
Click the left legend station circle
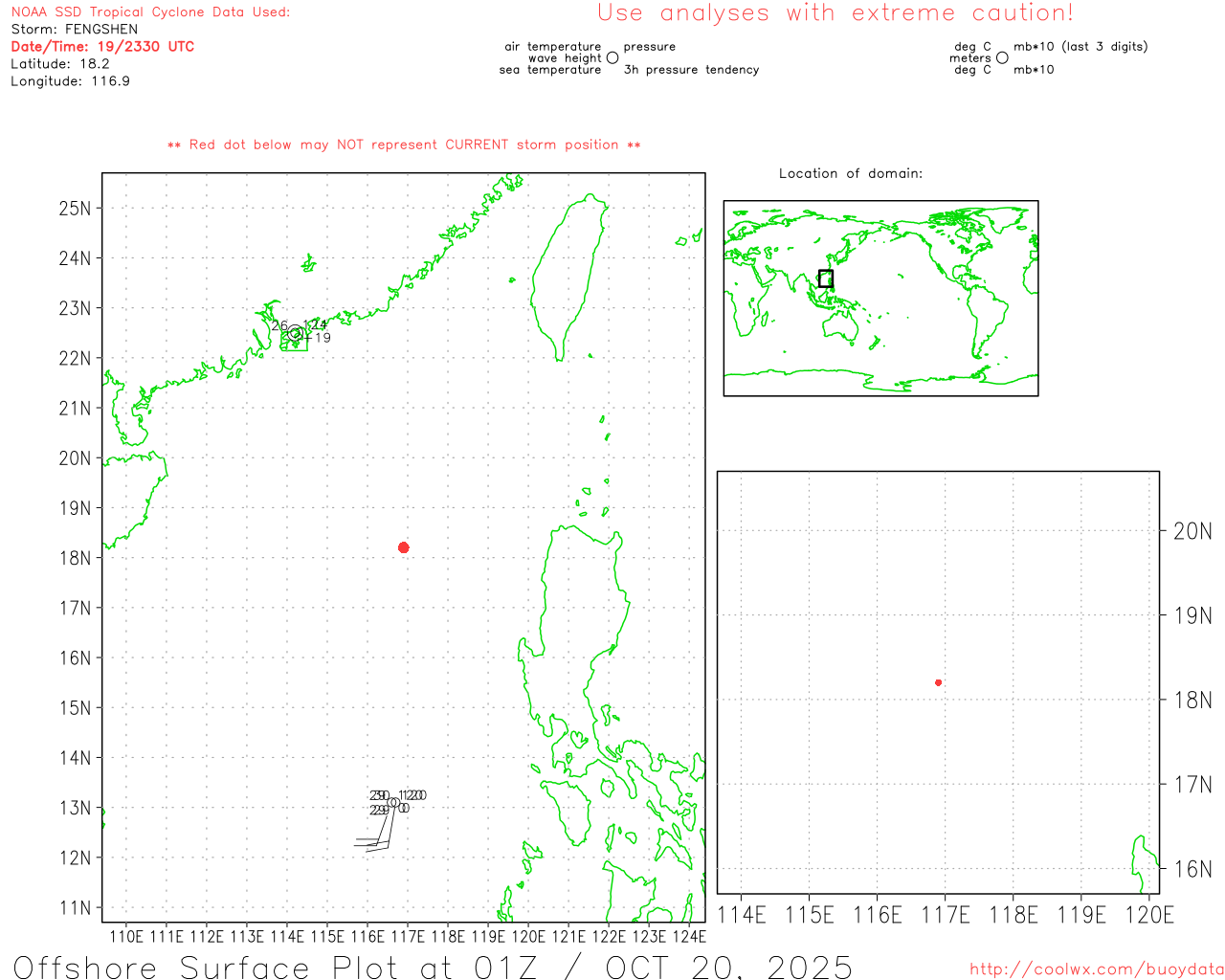click(x=612, y=58)
